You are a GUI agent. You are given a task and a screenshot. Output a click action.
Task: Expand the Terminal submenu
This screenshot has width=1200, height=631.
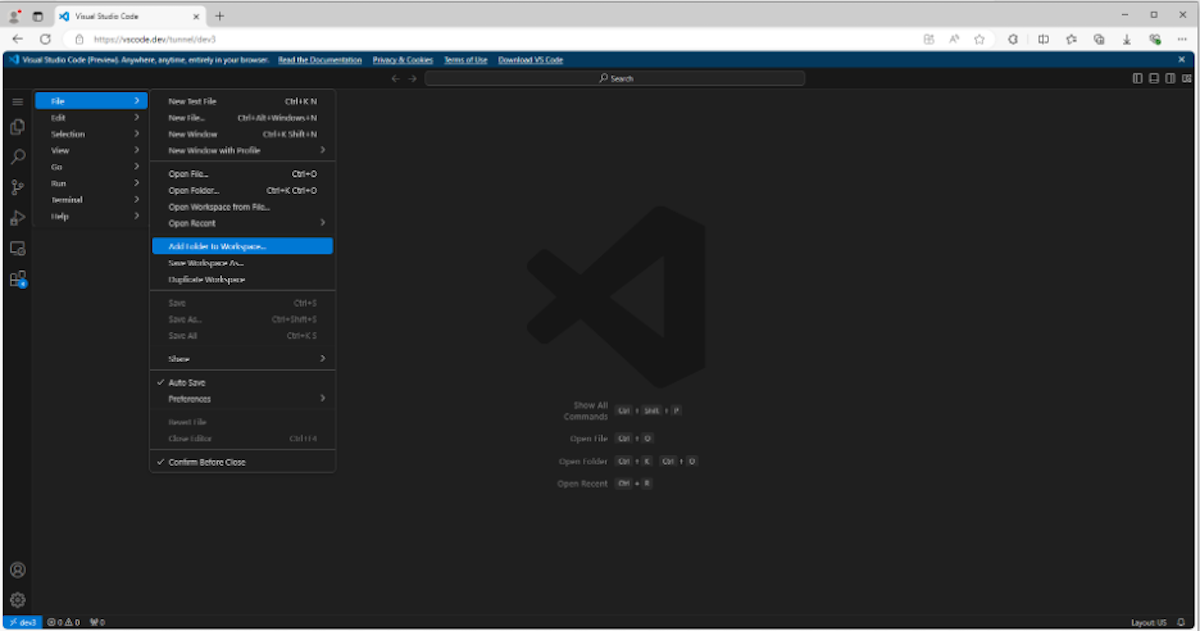pos(91,200)
